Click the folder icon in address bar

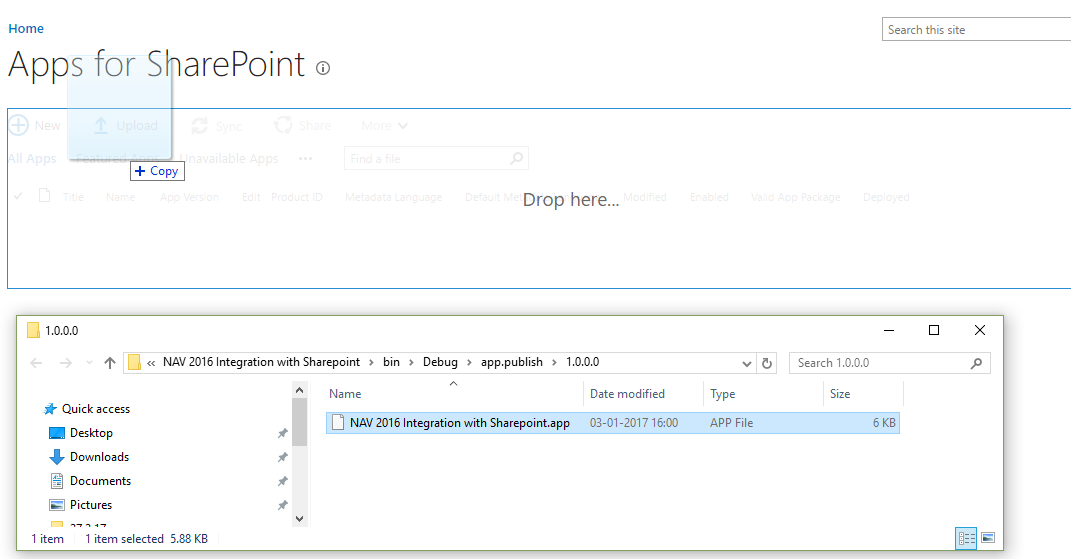click(135, 362)
